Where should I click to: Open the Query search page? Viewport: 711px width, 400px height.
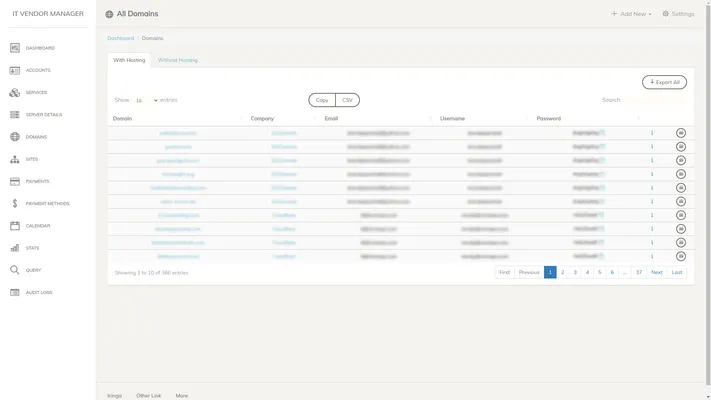coord(33,270)
